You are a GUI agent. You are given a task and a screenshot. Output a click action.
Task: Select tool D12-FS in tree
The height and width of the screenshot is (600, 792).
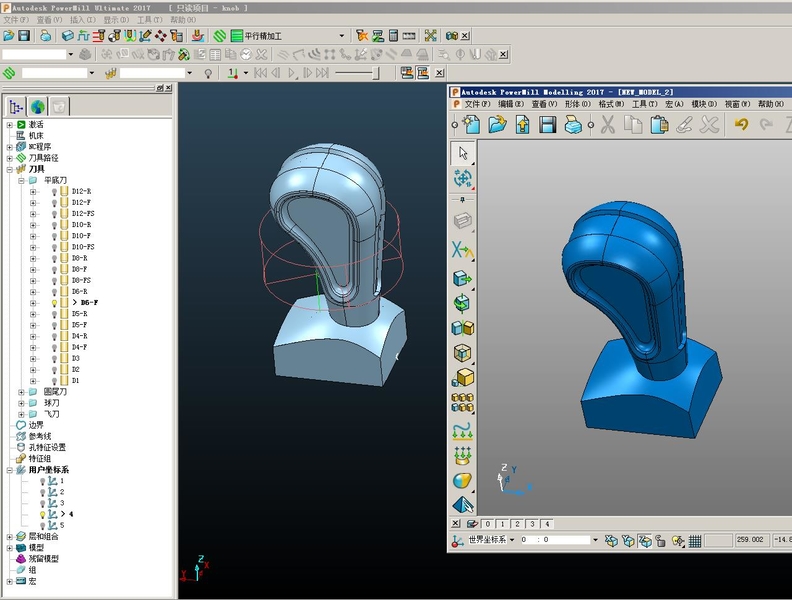click(83, 214)
